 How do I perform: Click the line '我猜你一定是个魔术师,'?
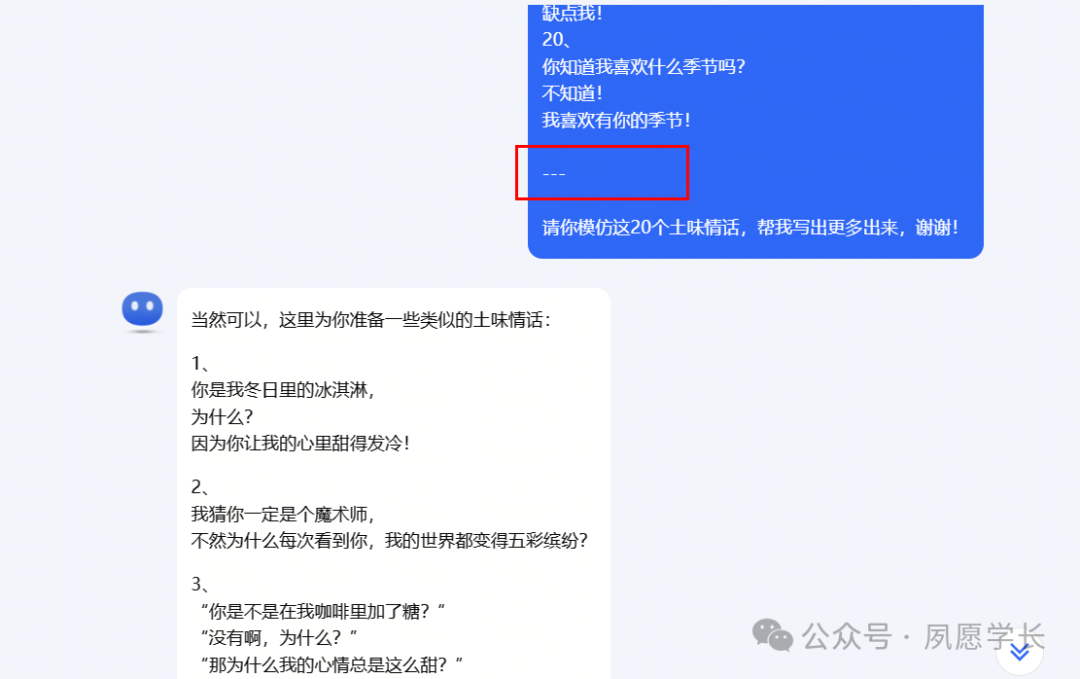pyautogui.click(x=282, y=514)
